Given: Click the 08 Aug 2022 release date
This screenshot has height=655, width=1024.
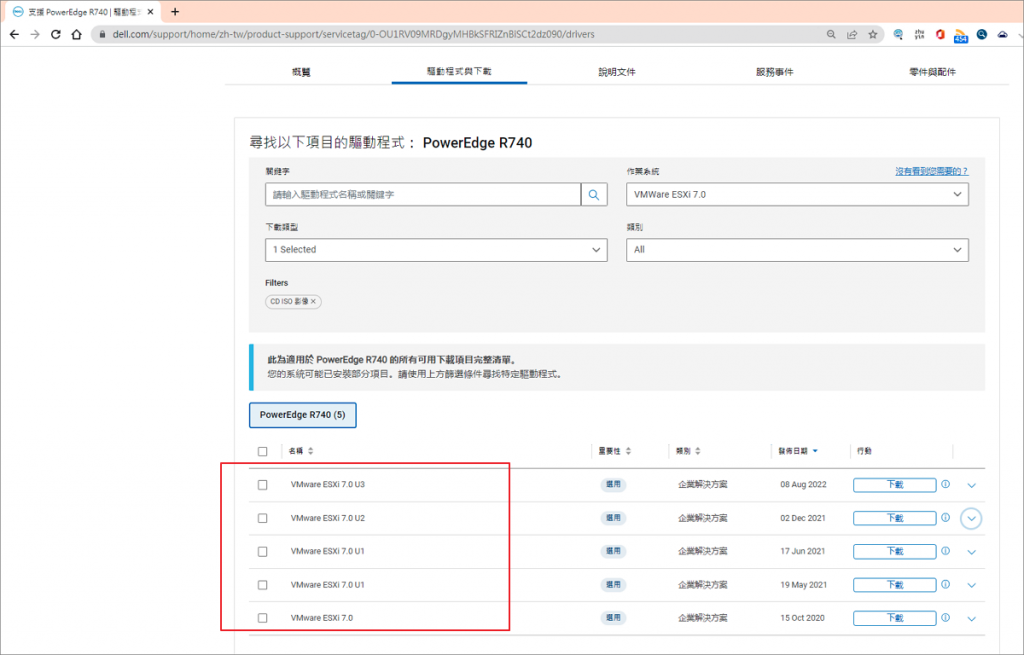Looking at the screenshot, I should click(x=803, y=485).
